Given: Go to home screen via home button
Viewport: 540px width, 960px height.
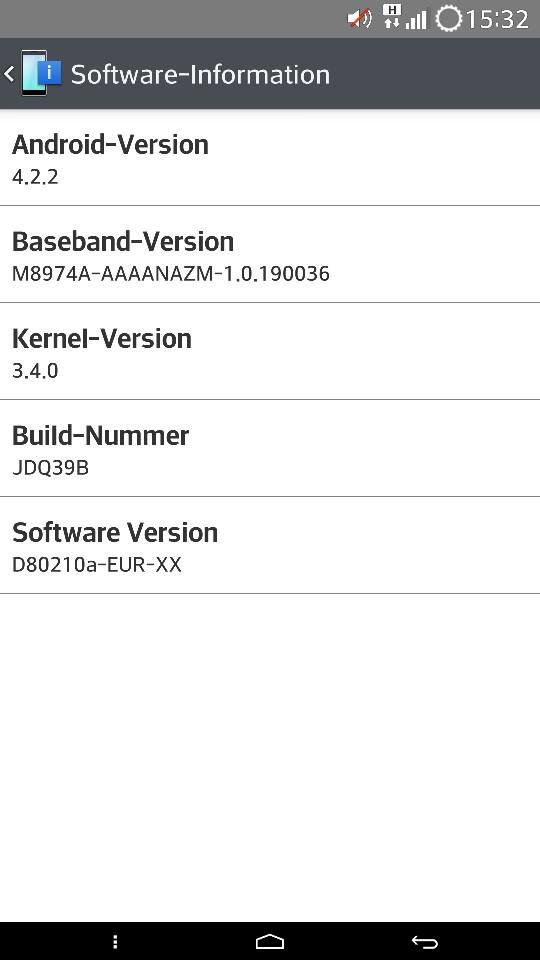Looking at the screenshot, I should click(x=269, y=941).
